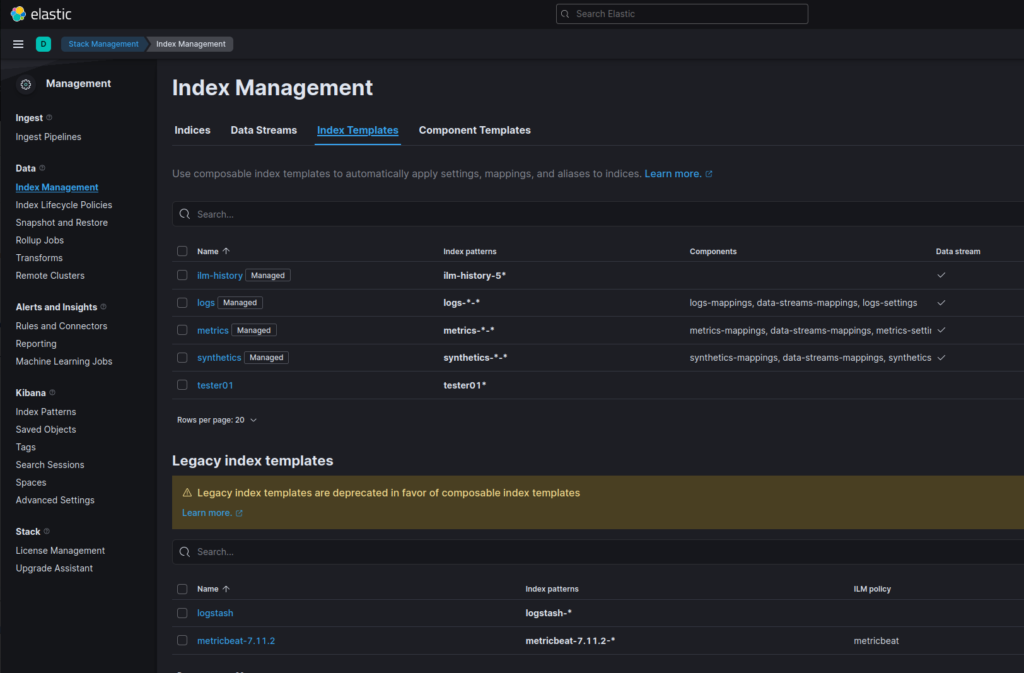Focus the legacy templates search field
The height and width of the screenshot is (673, 1024).
598,552
